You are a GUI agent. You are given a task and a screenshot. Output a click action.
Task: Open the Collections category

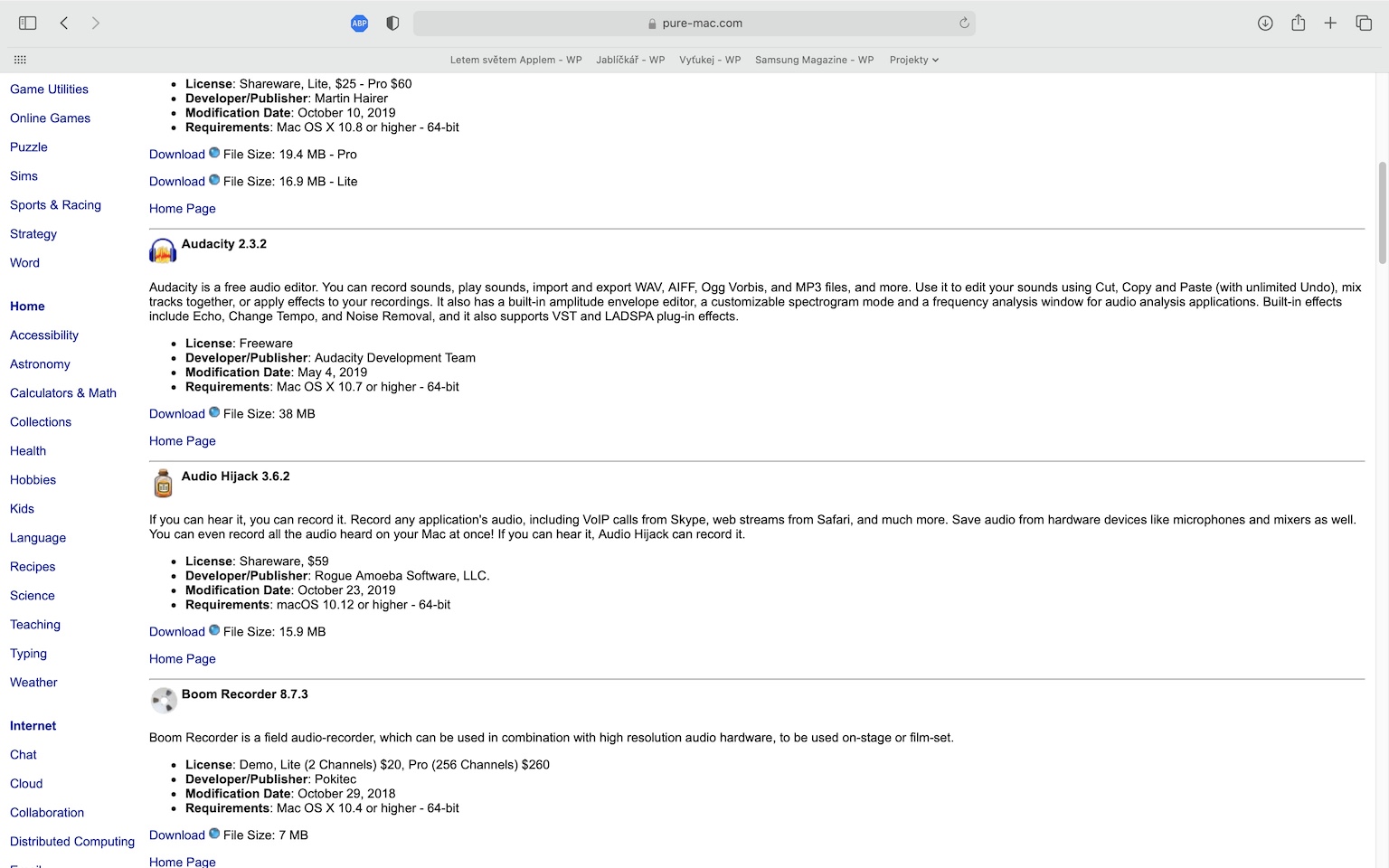coord(41,422)
